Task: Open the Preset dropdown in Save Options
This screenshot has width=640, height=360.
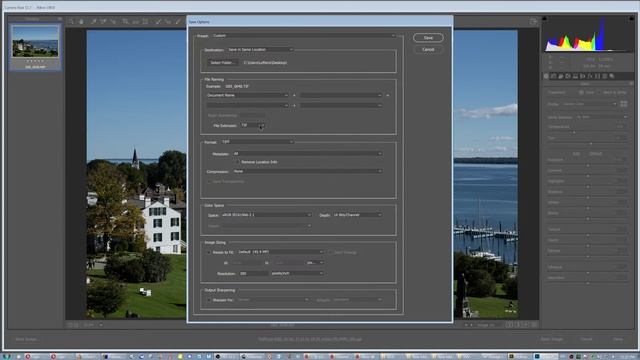Action: coord(304,36)
